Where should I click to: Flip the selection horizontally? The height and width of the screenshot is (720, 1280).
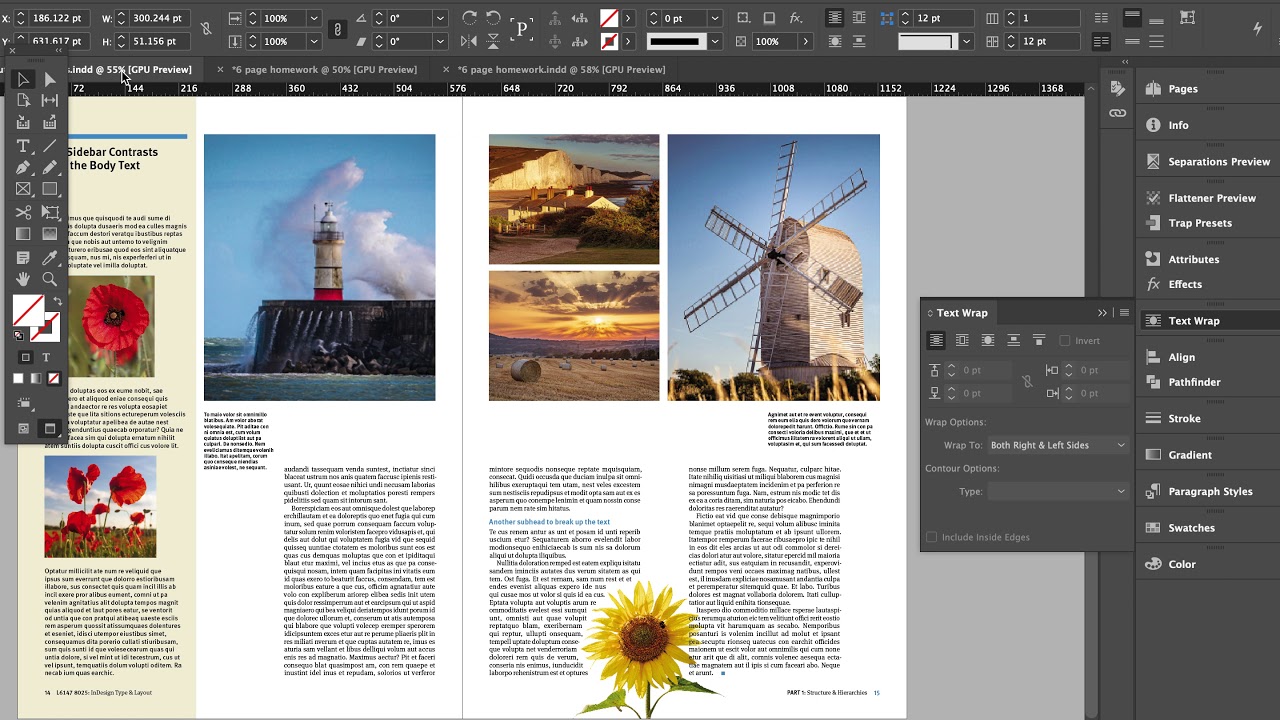[470, 41]
